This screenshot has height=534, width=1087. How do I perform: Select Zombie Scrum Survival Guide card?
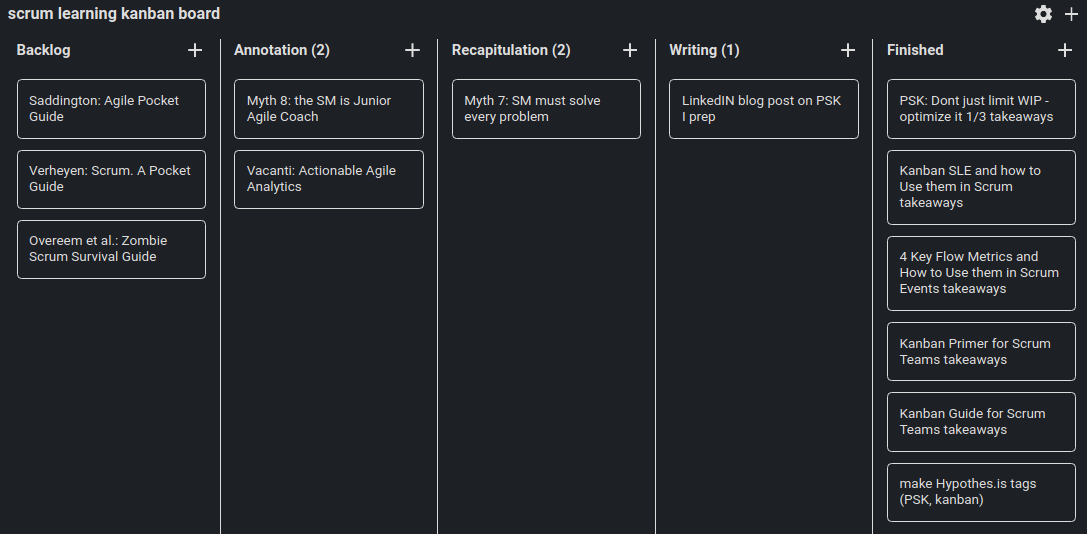(x=111, y=249)
